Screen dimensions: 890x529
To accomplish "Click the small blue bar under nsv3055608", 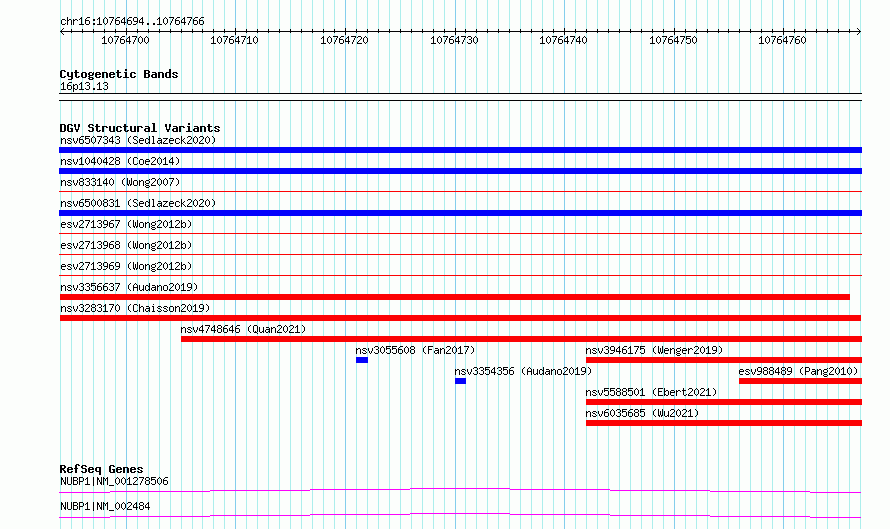I will pyautogui.click(x=362, y=360).
